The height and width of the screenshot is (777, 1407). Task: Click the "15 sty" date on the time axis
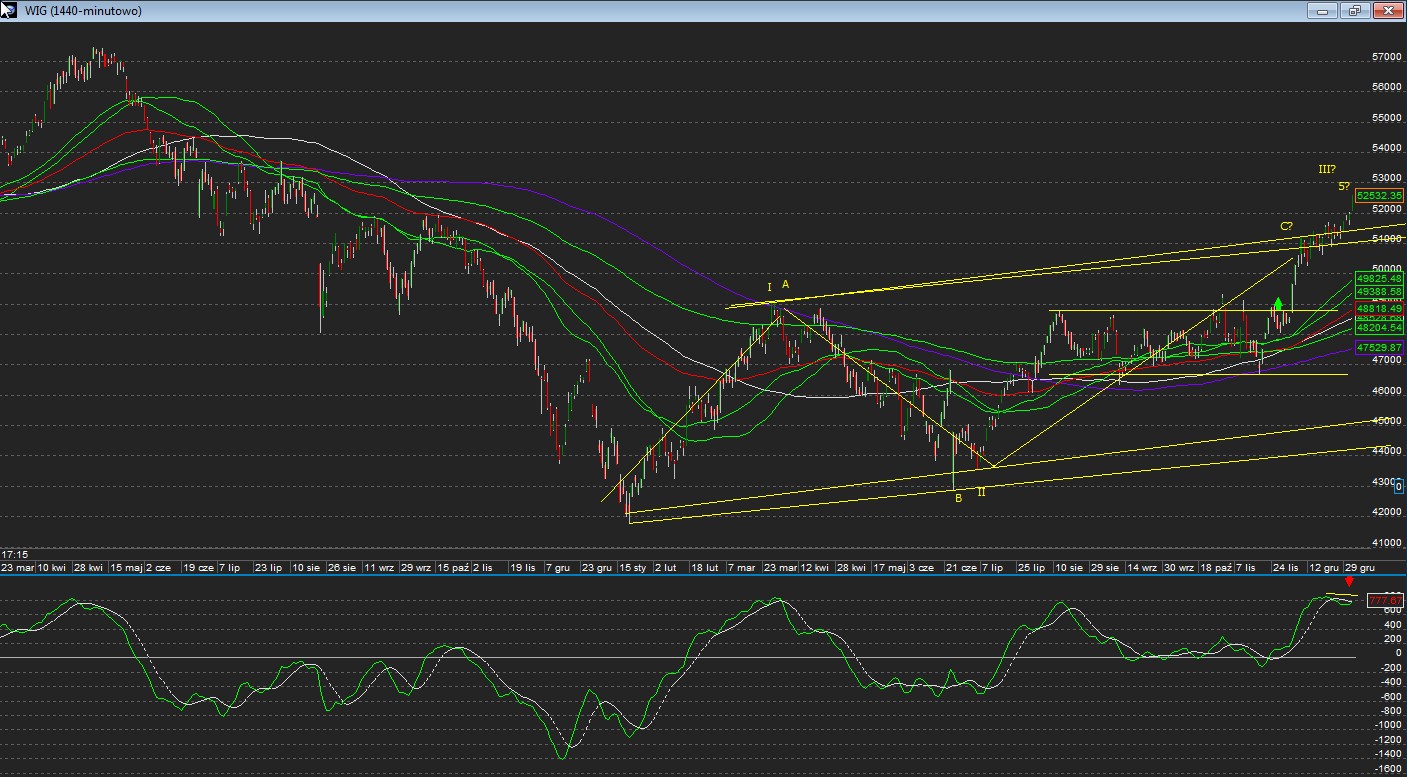[x=630, y=567]
